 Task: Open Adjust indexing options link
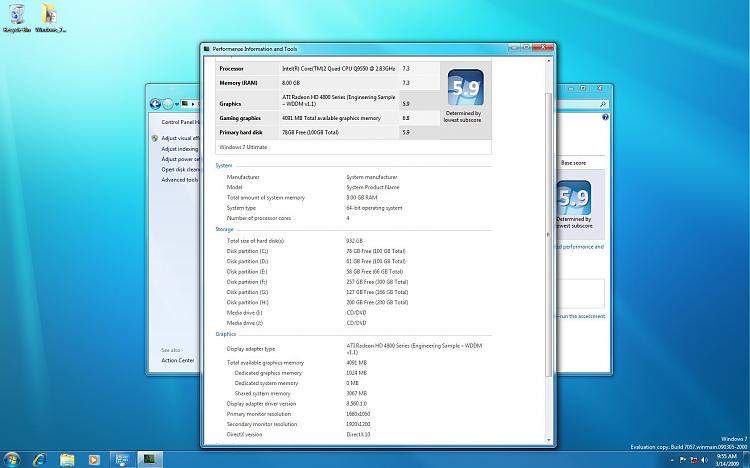tap(180, 149)
